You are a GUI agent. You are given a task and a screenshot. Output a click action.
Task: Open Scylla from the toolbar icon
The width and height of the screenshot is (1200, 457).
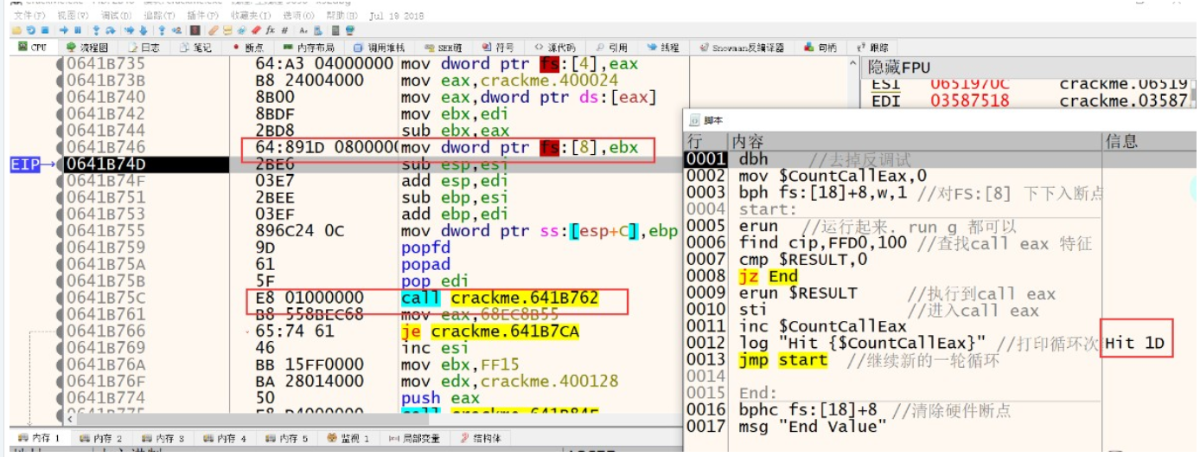coord(195,30)
